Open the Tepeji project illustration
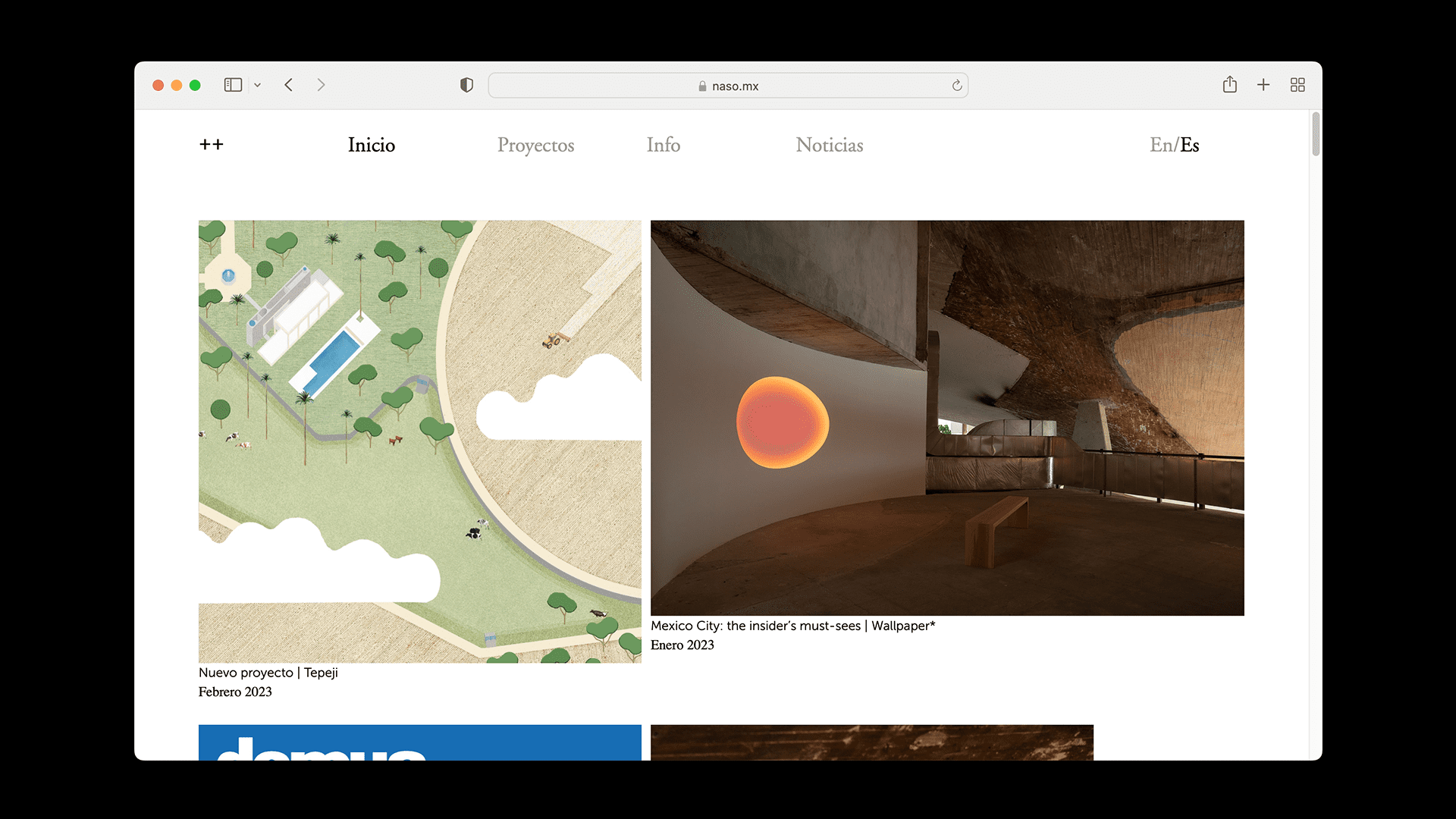The width and height of the screenshot is (1456, 819). pyautogui.click(x=419, y=441)
